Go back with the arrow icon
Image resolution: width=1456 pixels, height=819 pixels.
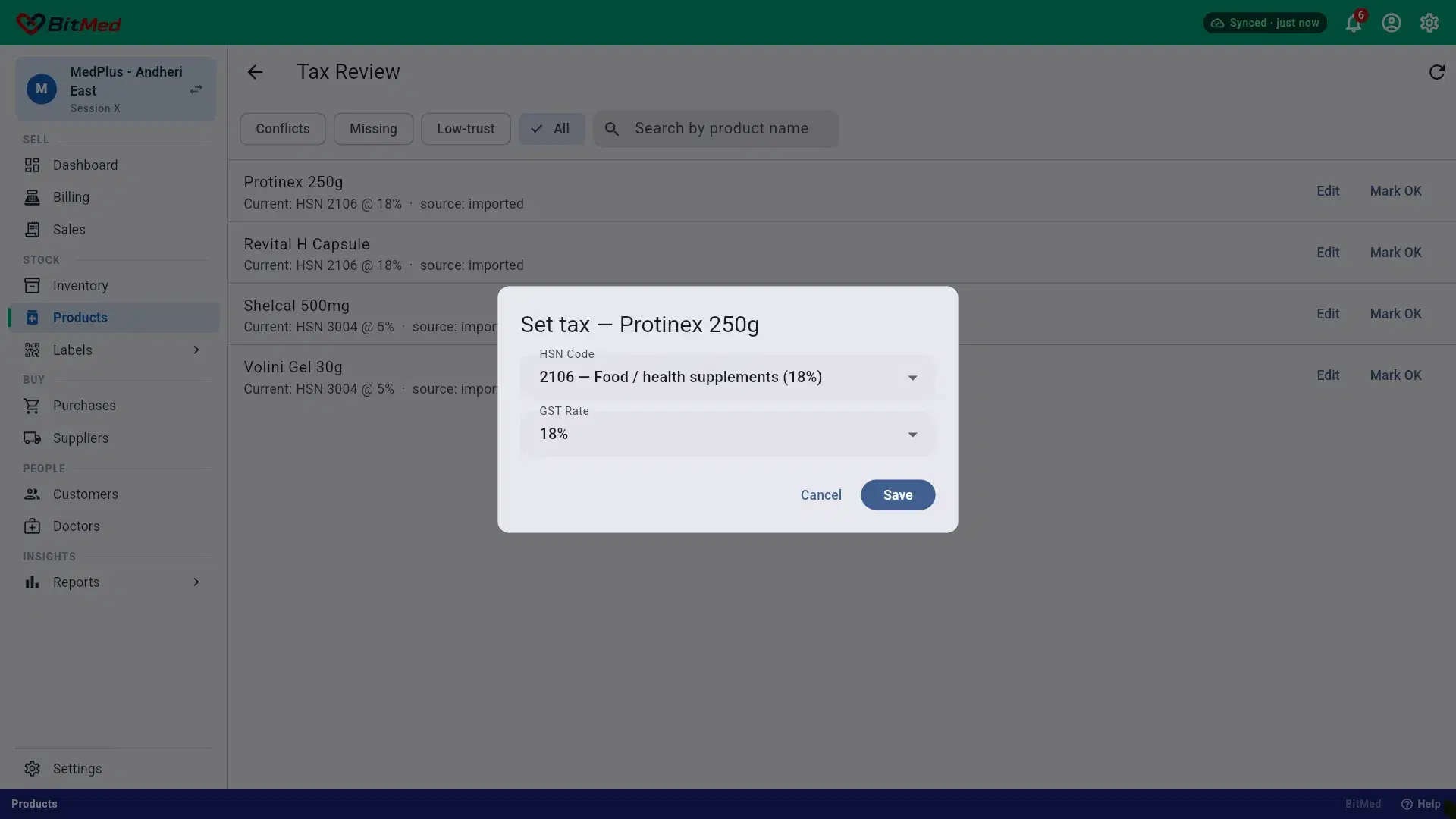(255, 72)
